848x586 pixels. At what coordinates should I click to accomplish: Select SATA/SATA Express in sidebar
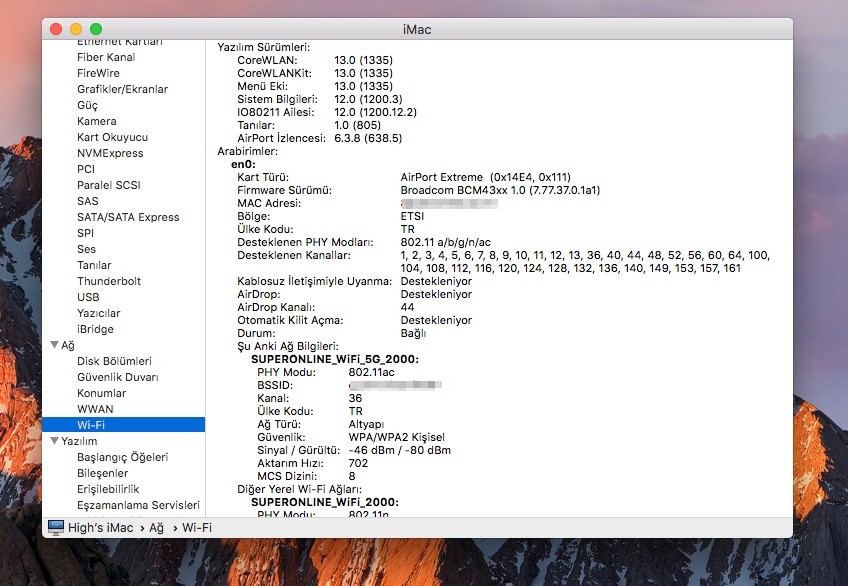point(128,217)
